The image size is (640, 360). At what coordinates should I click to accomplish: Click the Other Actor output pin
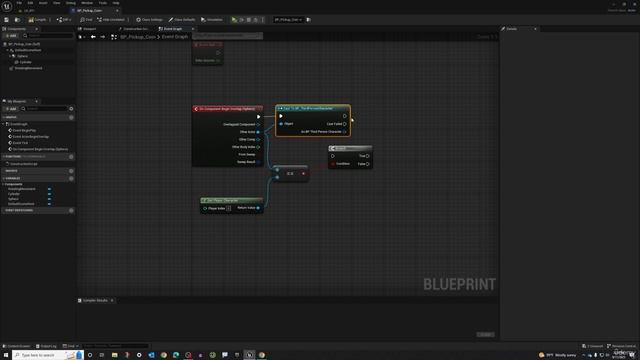coord(258,132)
